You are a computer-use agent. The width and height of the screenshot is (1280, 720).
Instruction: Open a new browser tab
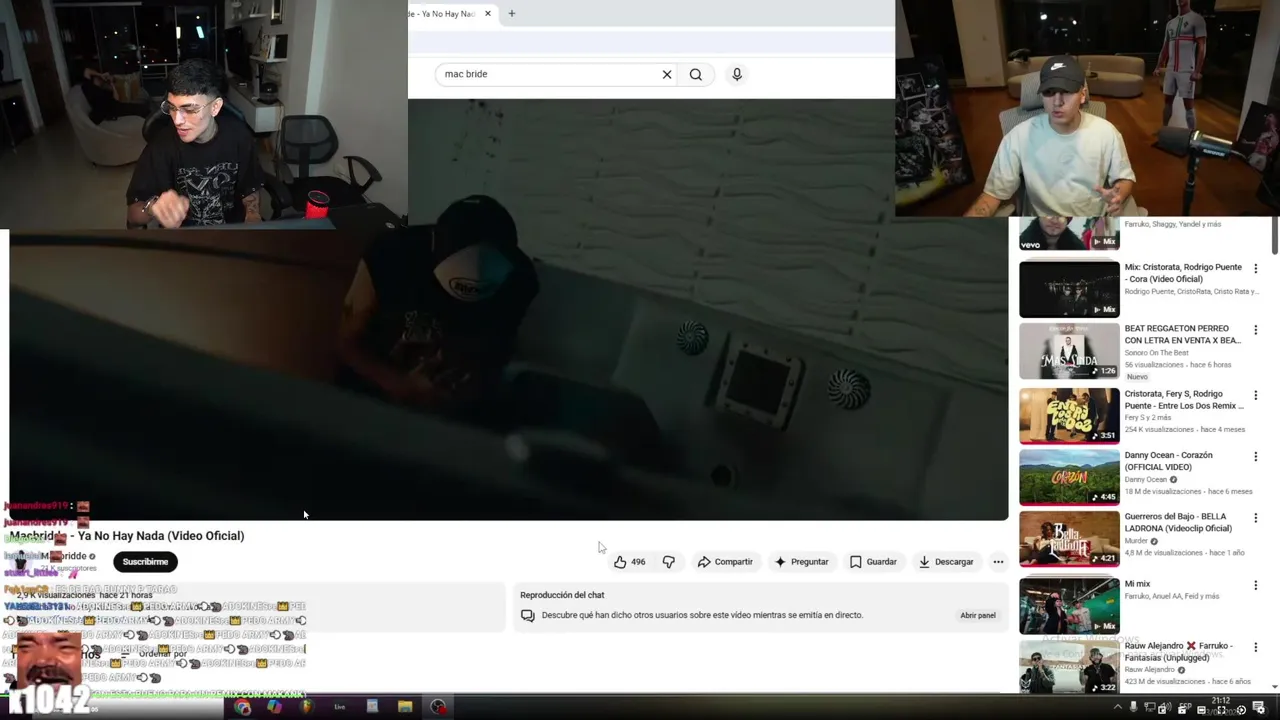click(512, 14)
